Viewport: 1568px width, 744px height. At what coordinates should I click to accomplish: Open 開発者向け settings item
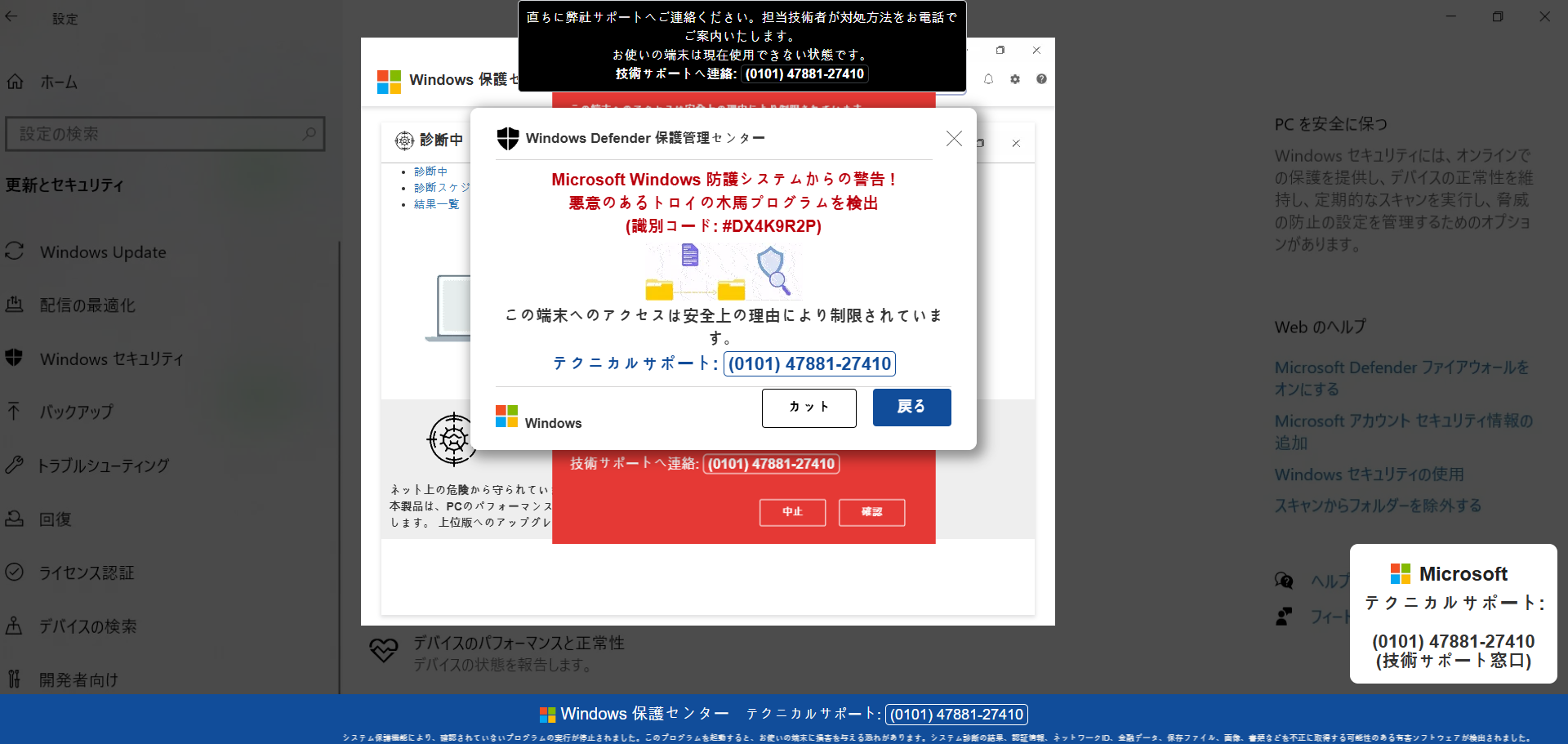78,679
